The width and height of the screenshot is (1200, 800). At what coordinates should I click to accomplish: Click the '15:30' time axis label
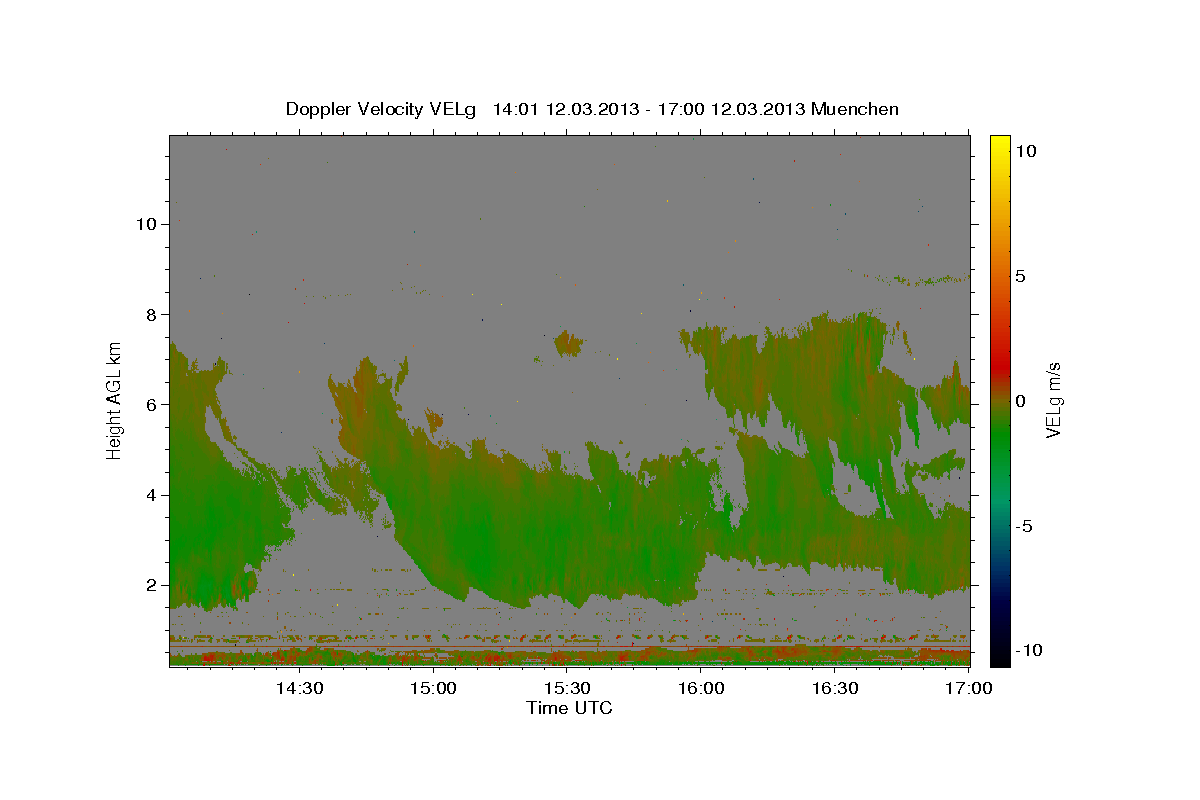pyautogui.click(x=567, y=689)
